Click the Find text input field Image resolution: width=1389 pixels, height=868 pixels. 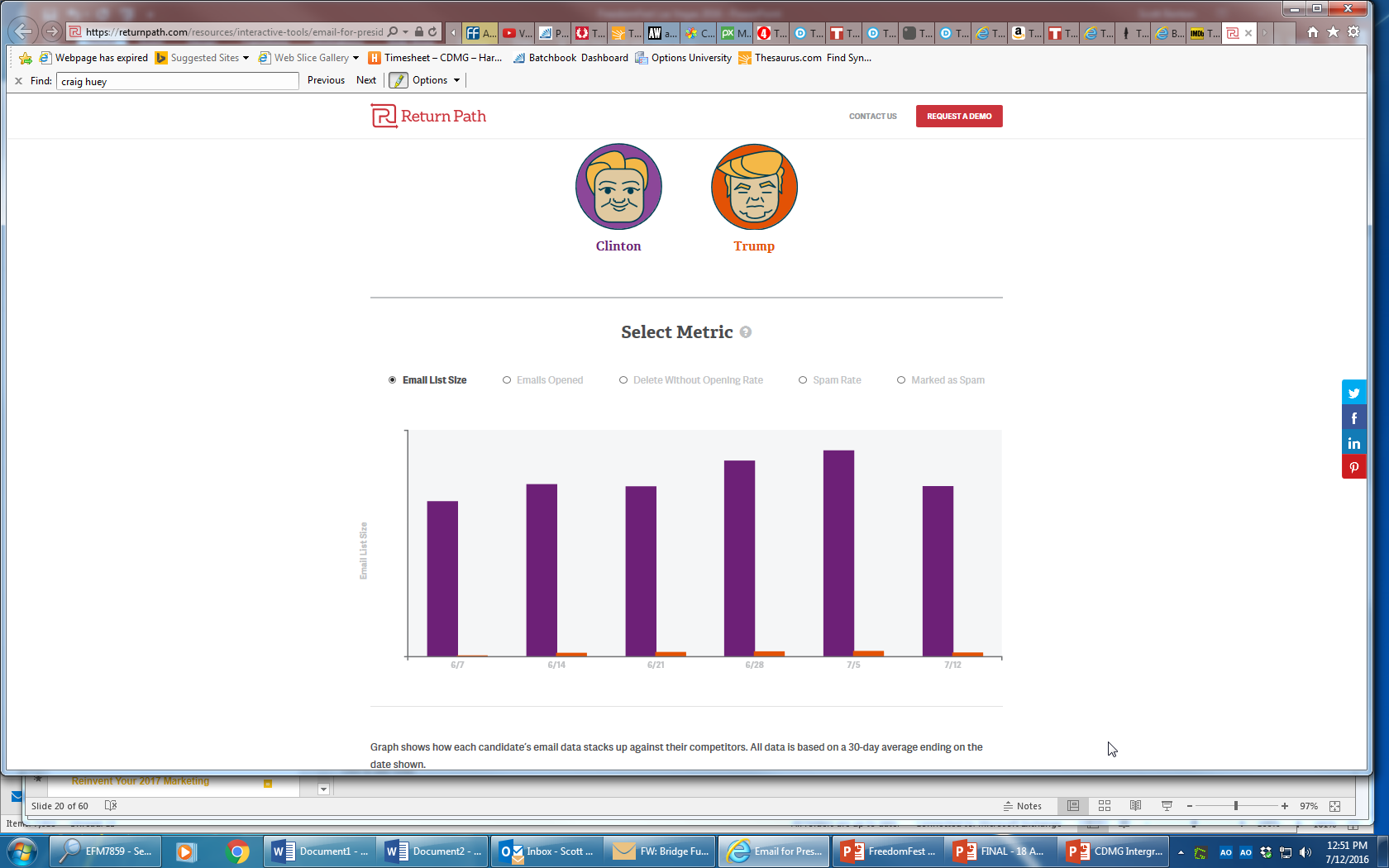(x=177, y=81)
